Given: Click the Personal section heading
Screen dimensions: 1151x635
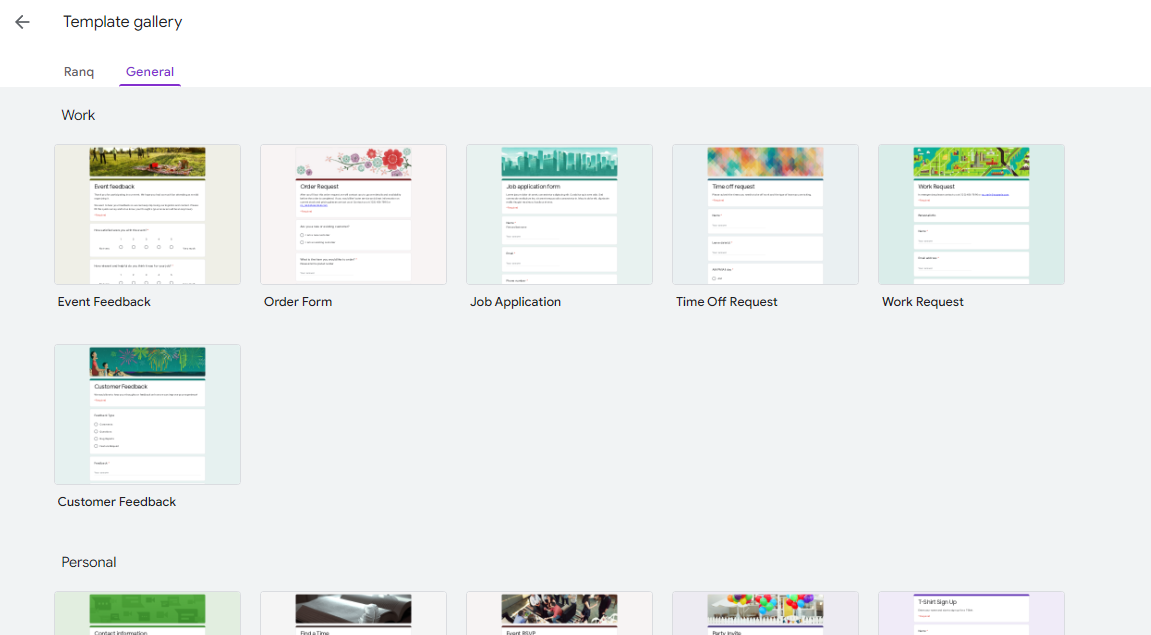Looking at the screenshot, I should coord(89,562).
